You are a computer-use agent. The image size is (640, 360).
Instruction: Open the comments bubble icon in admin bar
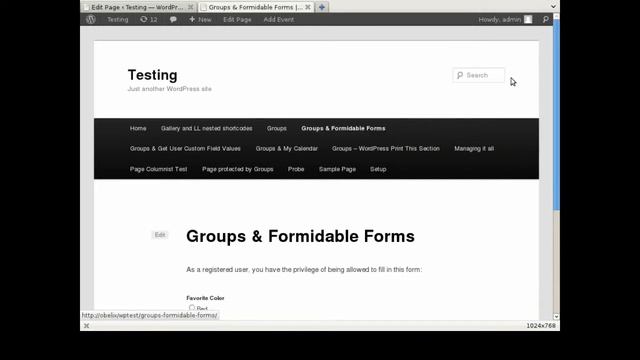(x=173, y=20)
